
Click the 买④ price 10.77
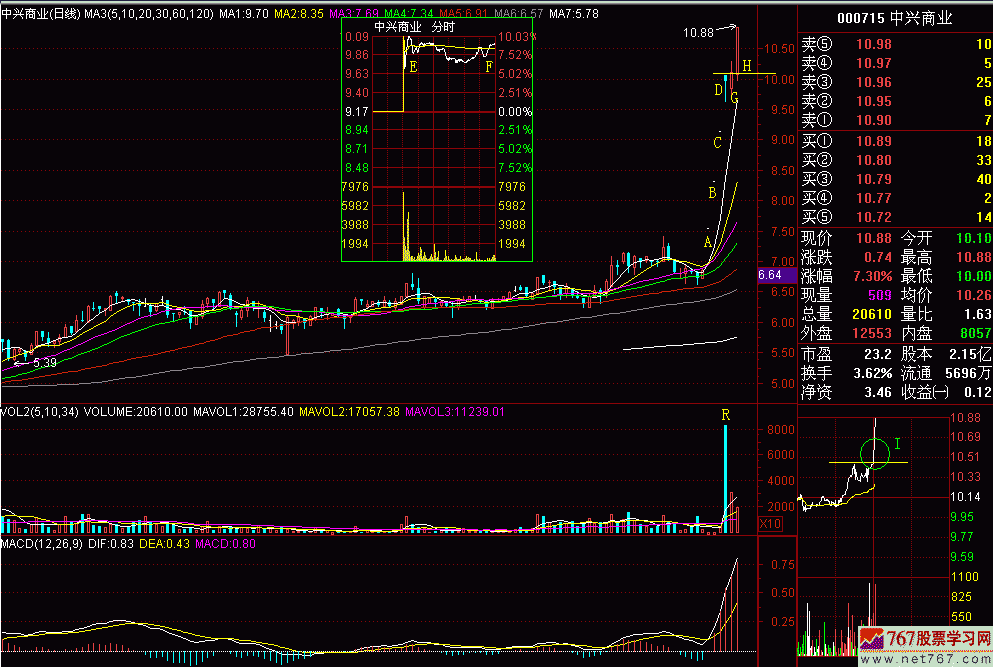click(x=873, y=198)
